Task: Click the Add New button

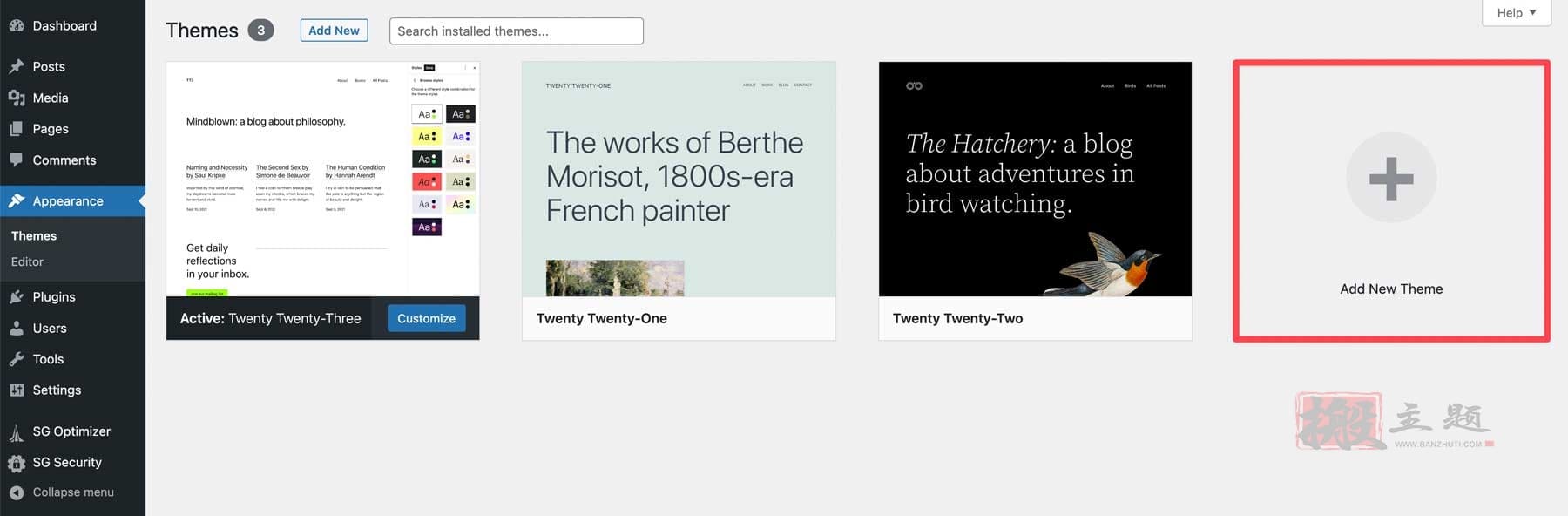Action: coord(334,31)
